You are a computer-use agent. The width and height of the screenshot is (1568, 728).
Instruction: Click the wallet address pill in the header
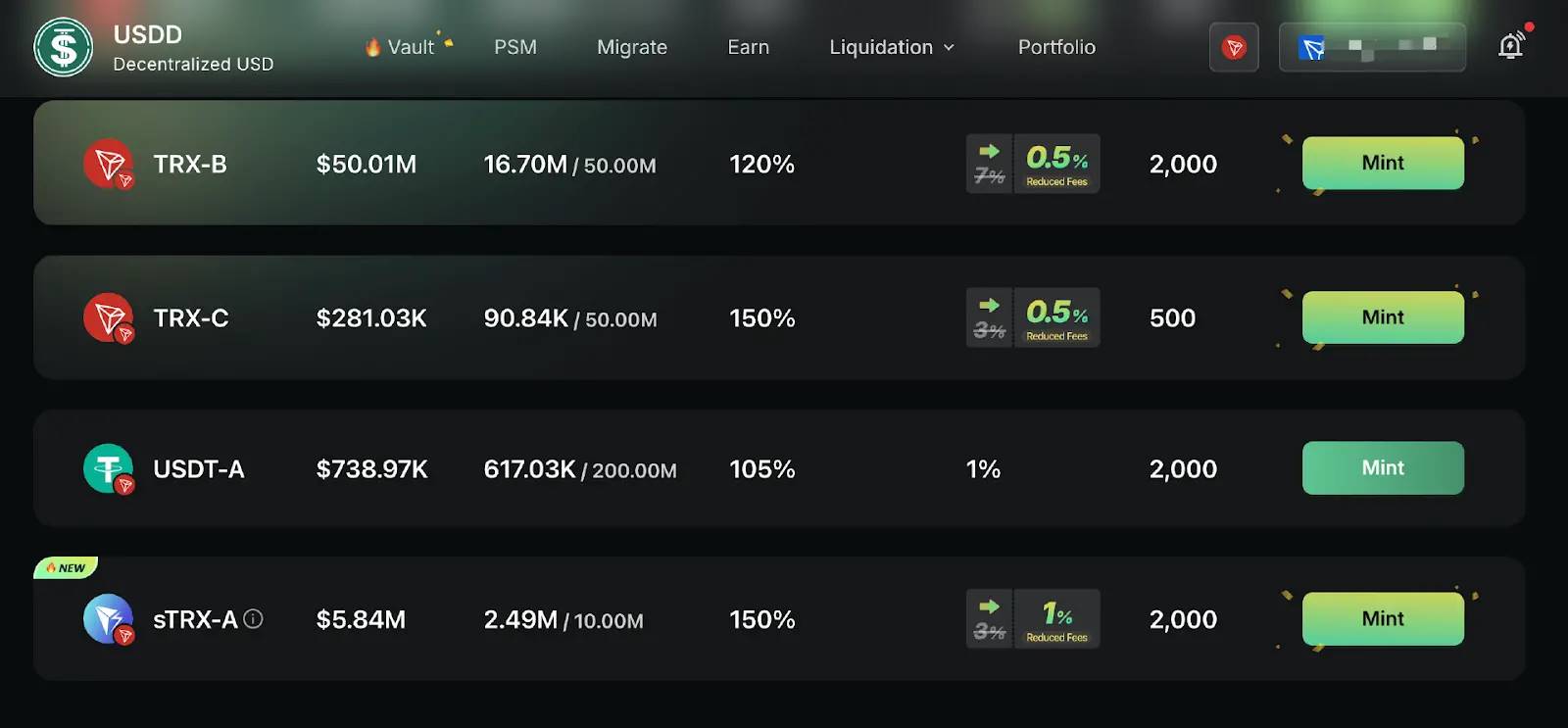point(1372,46)
